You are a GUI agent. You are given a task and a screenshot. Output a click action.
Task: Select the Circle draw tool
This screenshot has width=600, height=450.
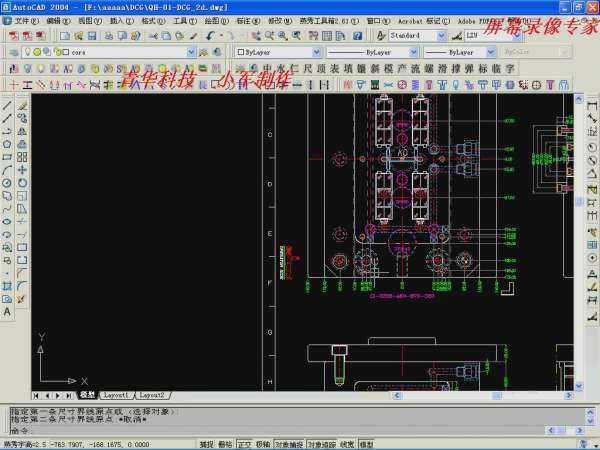[x=7, y=183]
